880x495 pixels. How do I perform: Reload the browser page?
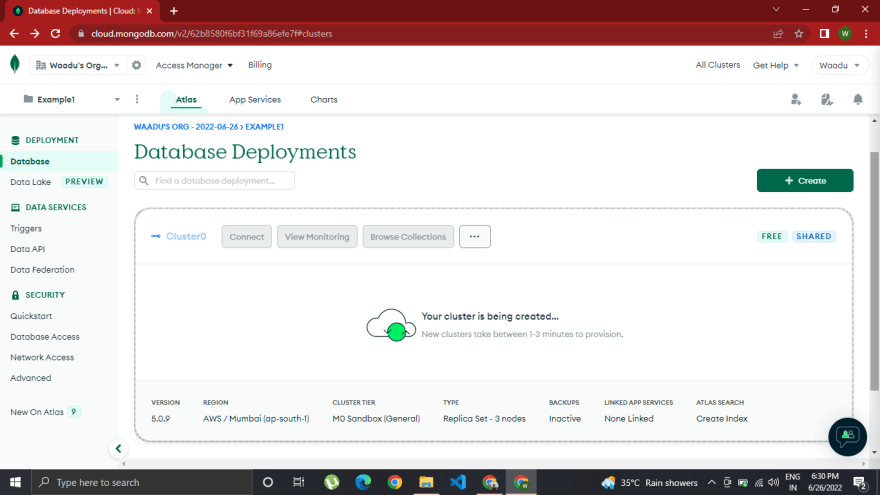(55, 34)
